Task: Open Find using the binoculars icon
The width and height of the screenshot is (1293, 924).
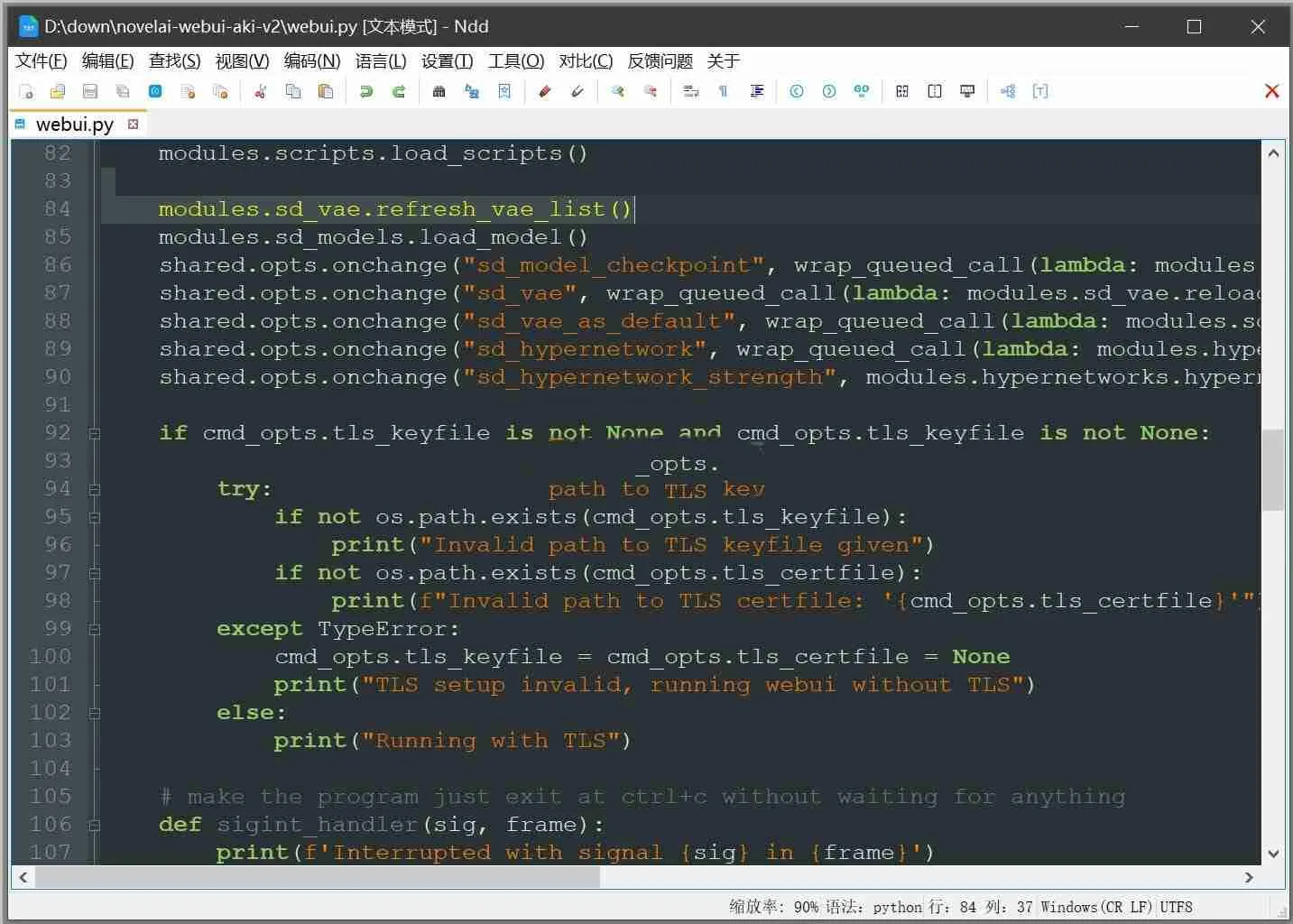Action: [x=439, y=90]
